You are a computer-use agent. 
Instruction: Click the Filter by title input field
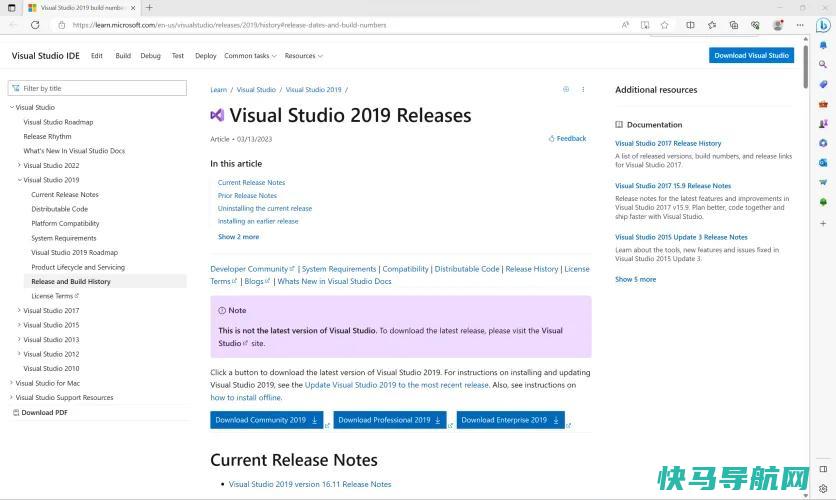coord(97,88)
